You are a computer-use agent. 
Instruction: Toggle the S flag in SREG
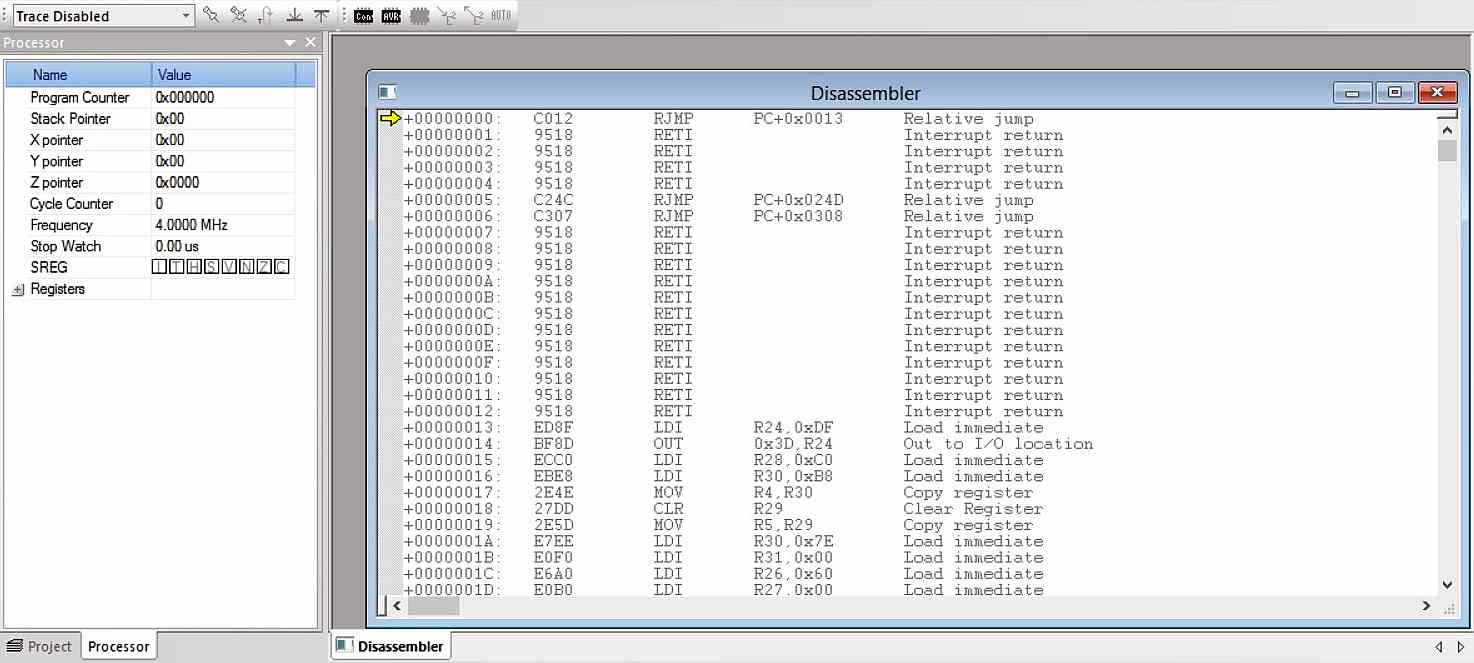pyautogui.click(x=212, y=267)
